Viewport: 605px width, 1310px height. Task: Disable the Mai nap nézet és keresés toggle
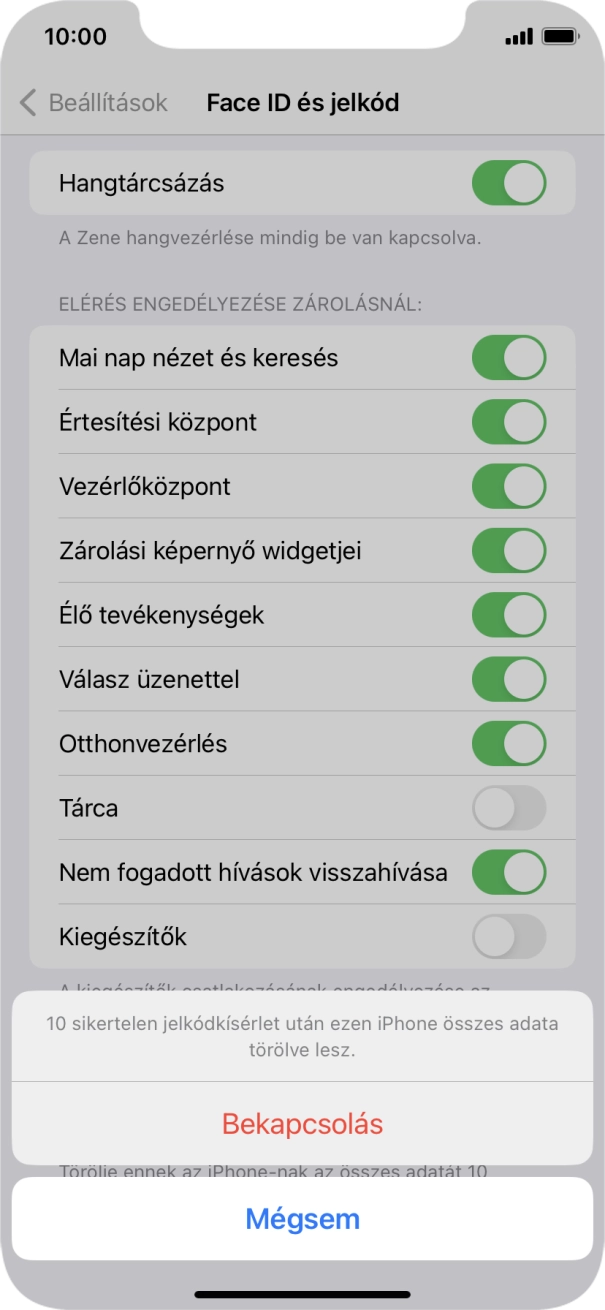(511, 357)
